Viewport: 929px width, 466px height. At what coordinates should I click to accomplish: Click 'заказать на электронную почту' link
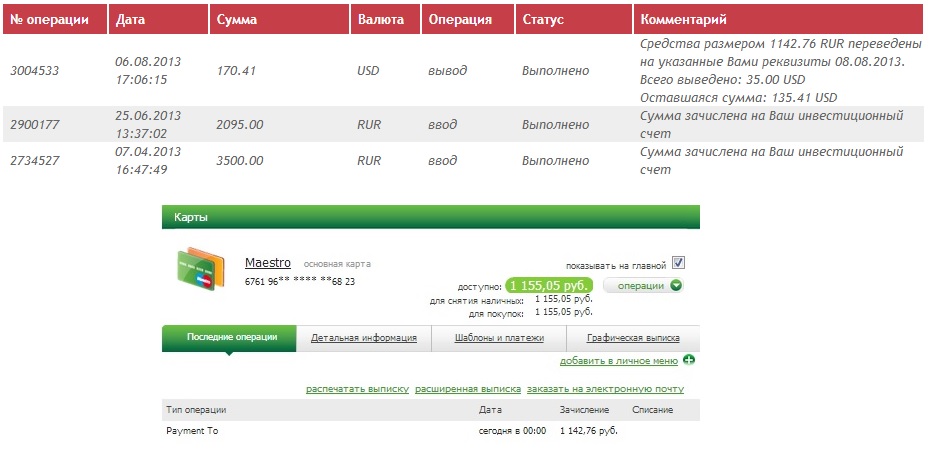(x=606, y=389)
